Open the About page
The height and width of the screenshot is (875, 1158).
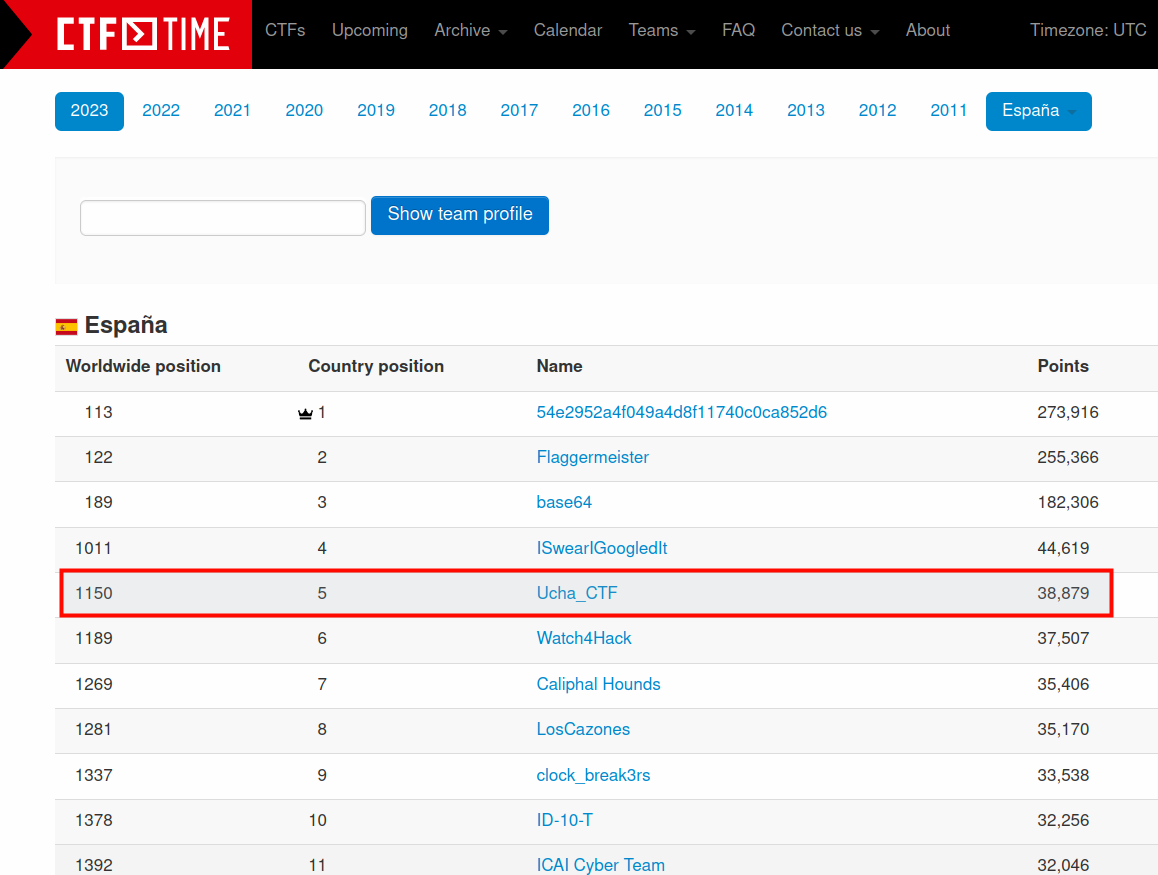click(x=928, y=30)
